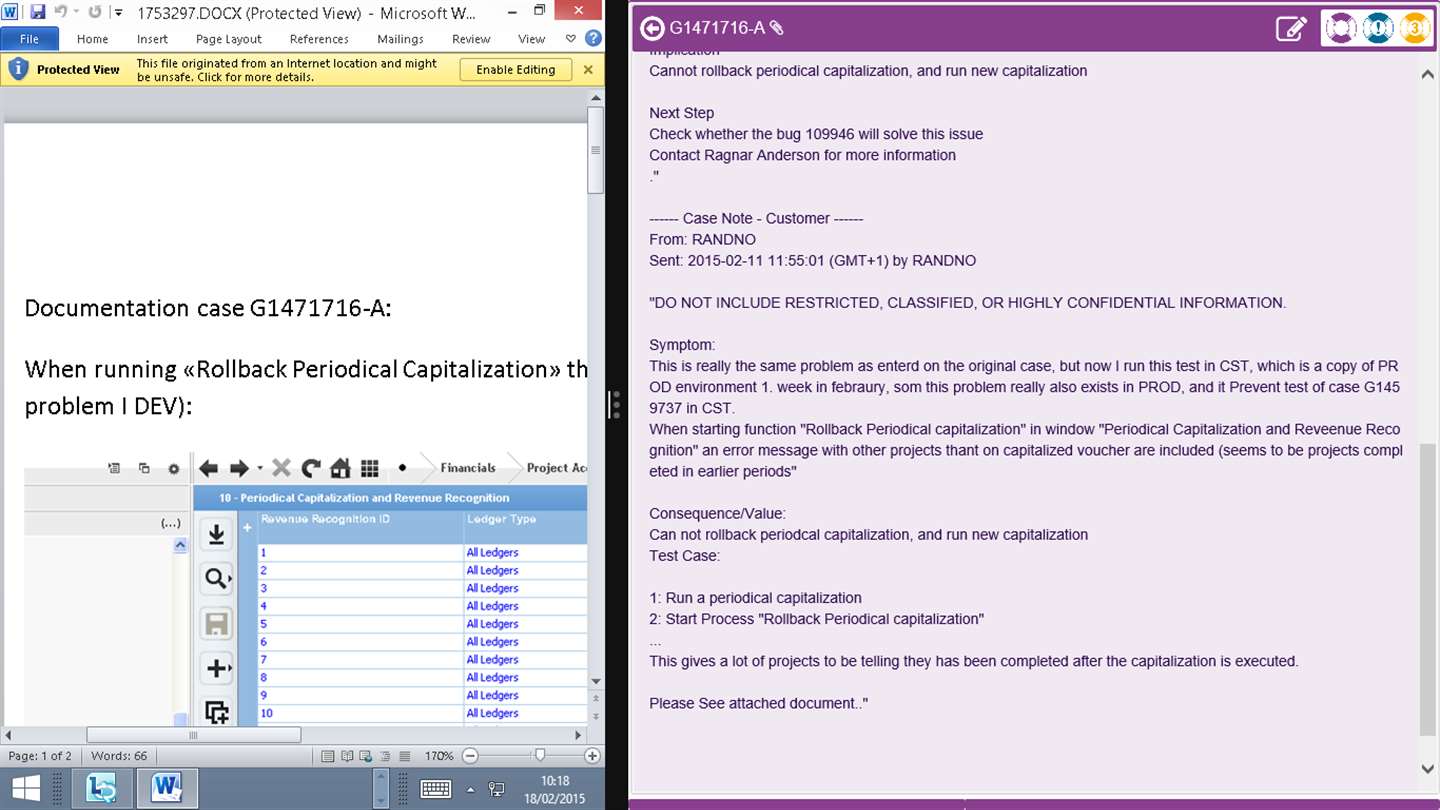Click the back arrow icon in embedded toolbar

pyautogui.click(x=208, y=468)
